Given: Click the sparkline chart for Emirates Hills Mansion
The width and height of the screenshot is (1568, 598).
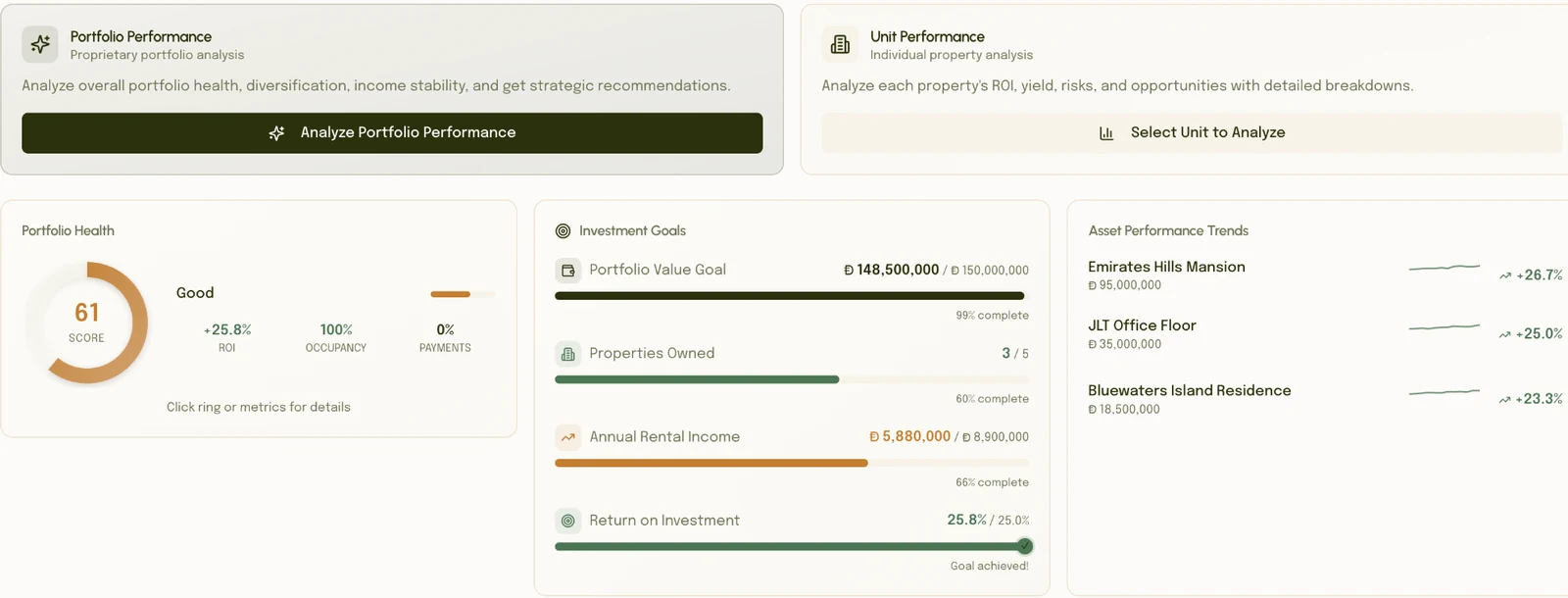Looking at the screenshot, I should (1445, 267).
